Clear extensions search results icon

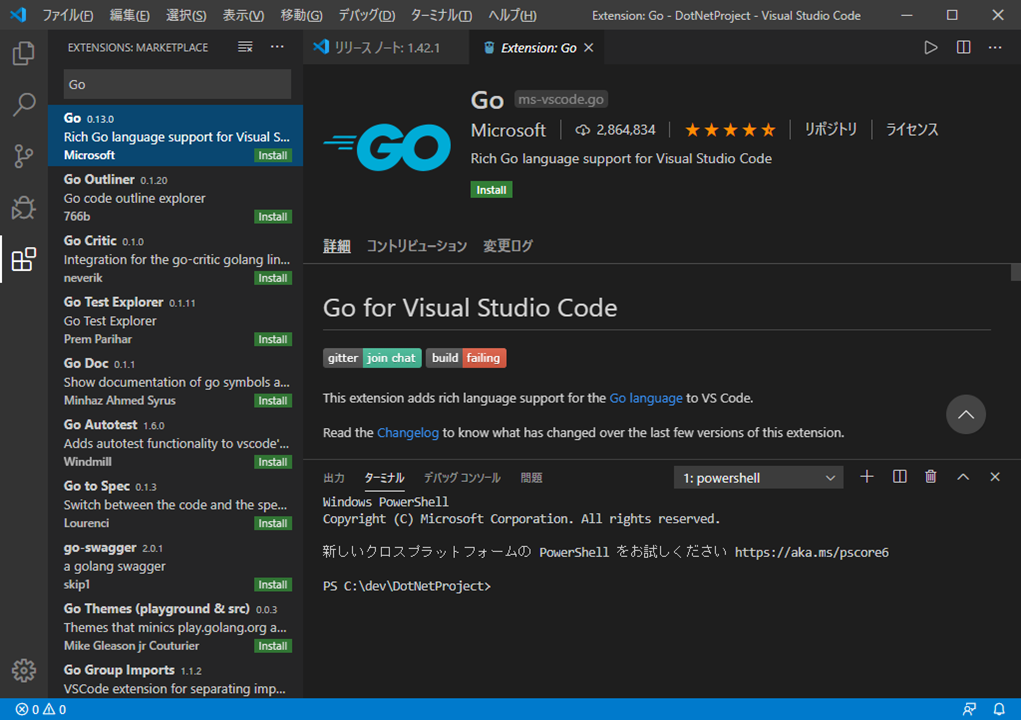[245, 47]
